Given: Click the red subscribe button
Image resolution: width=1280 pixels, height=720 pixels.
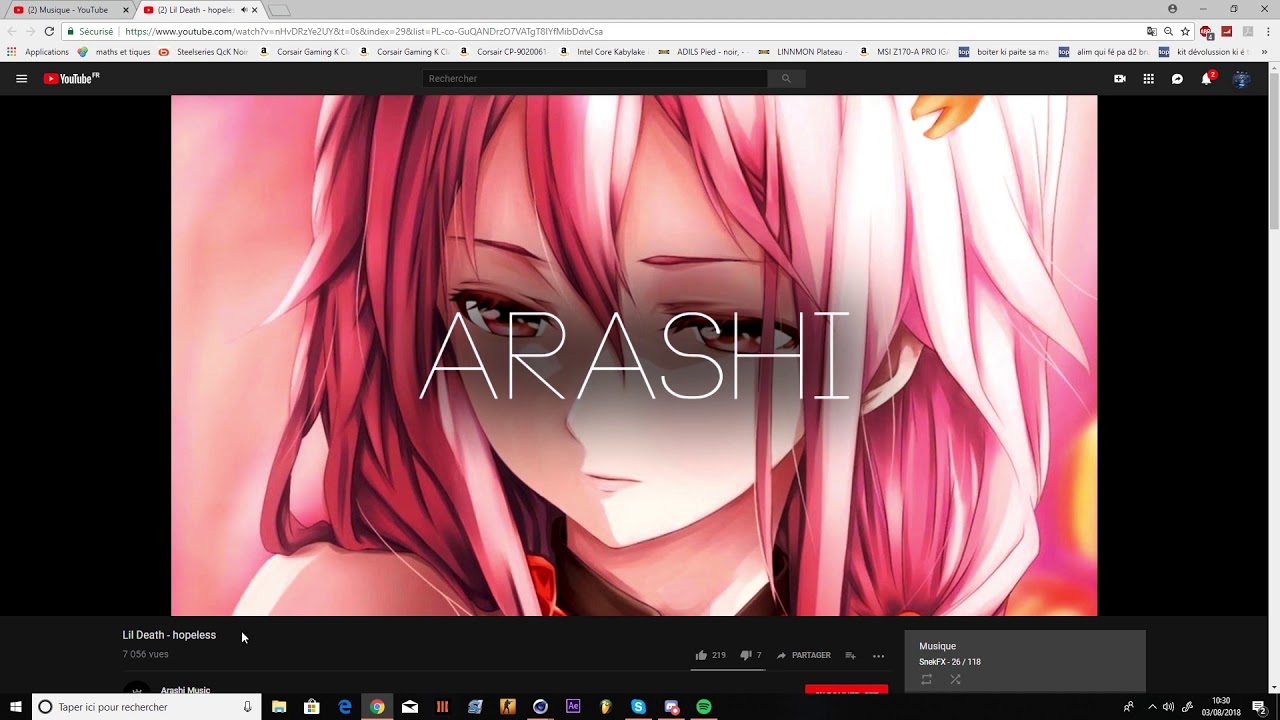Looking at the screenshot, I should point(846,690).
